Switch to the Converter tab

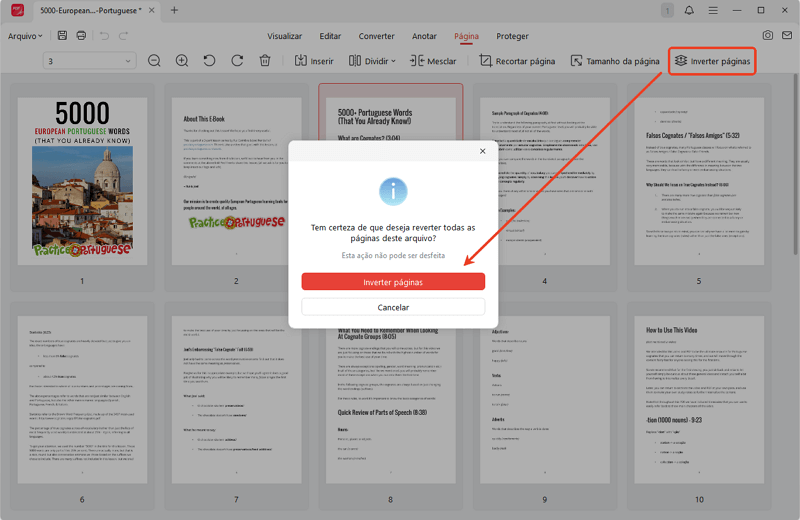click(x=376, y=36)
